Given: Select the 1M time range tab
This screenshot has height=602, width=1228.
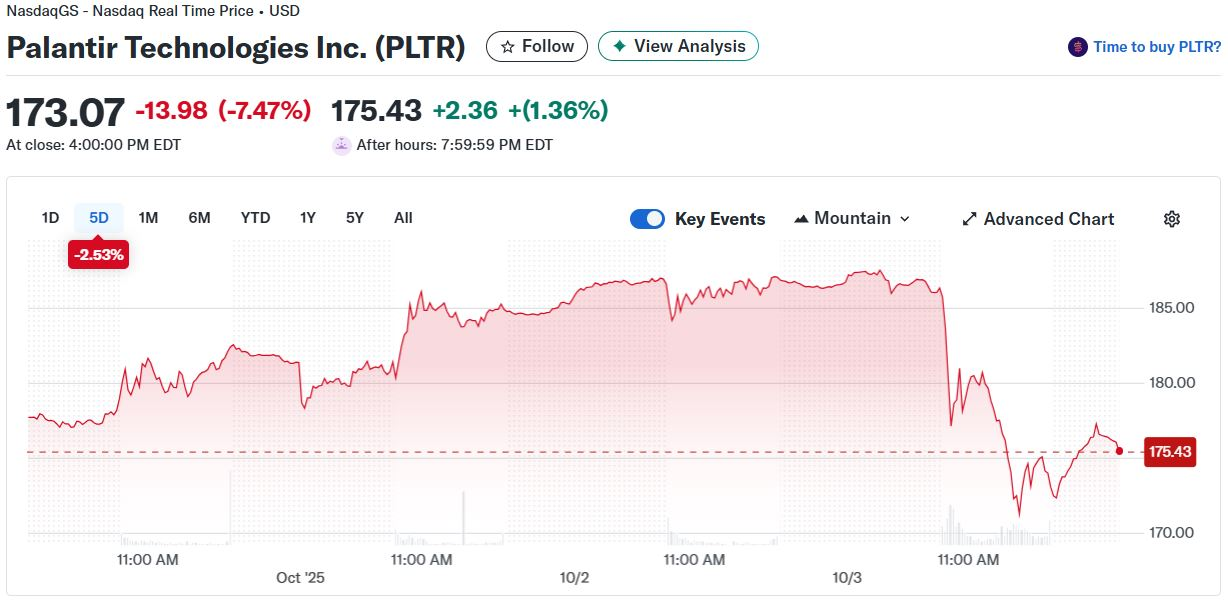Looking at the screenshot, I should pos(148,218).
